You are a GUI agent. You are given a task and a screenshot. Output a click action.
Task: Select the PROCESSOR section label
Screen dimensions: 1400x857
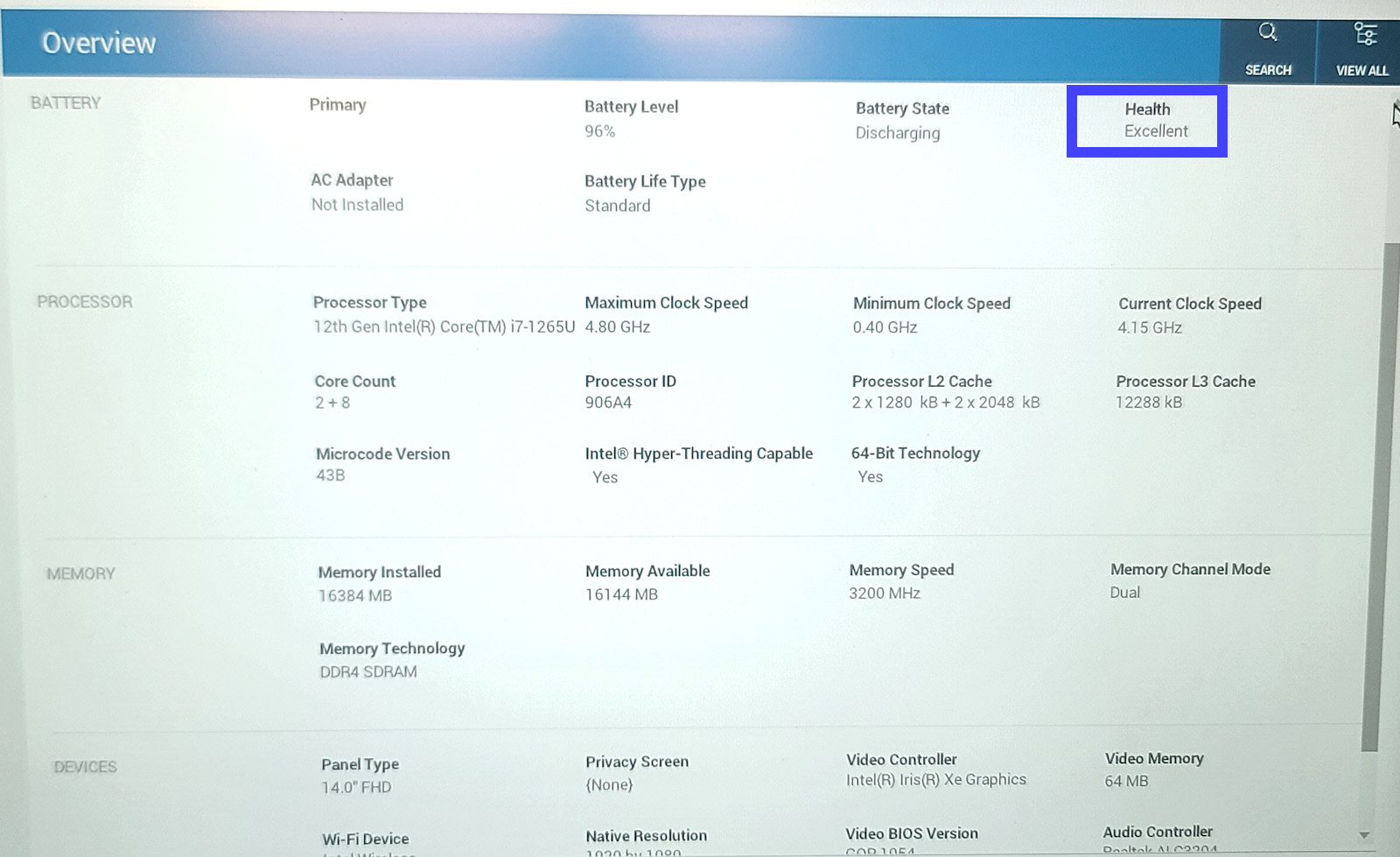pyautogui.click(x=85, y=301)
